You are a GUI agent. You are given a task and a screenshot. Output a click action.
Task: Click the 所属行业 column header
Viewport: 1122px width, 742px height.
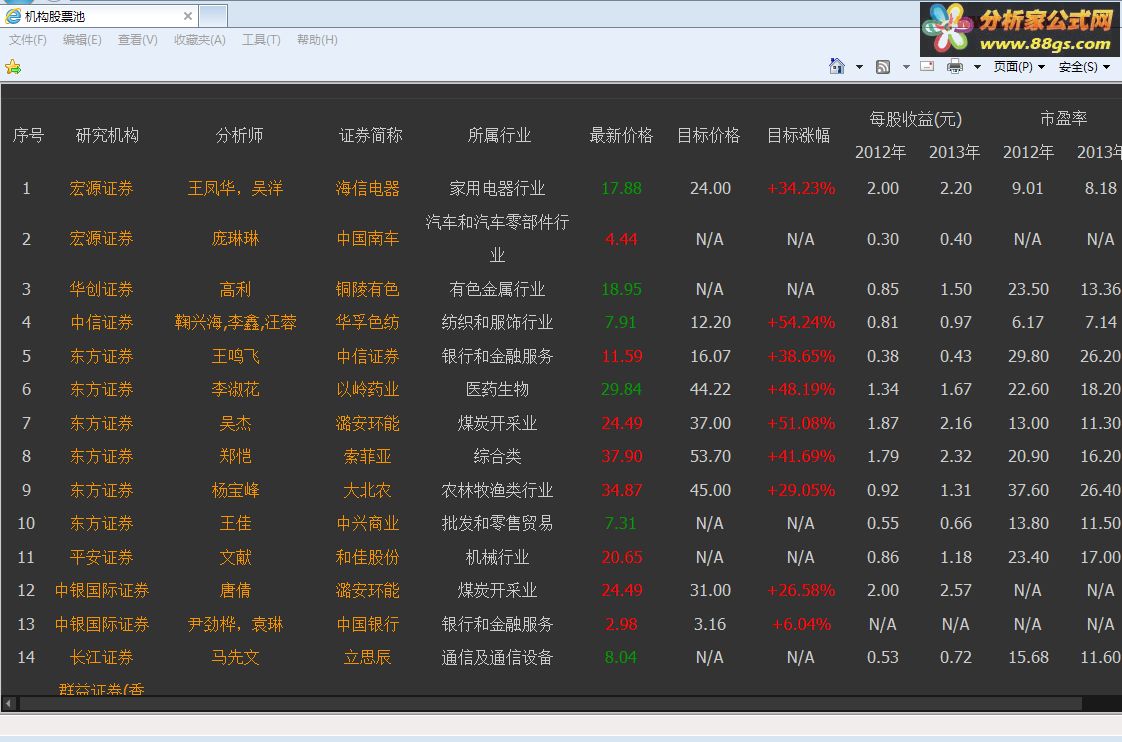tap(499, 135)
